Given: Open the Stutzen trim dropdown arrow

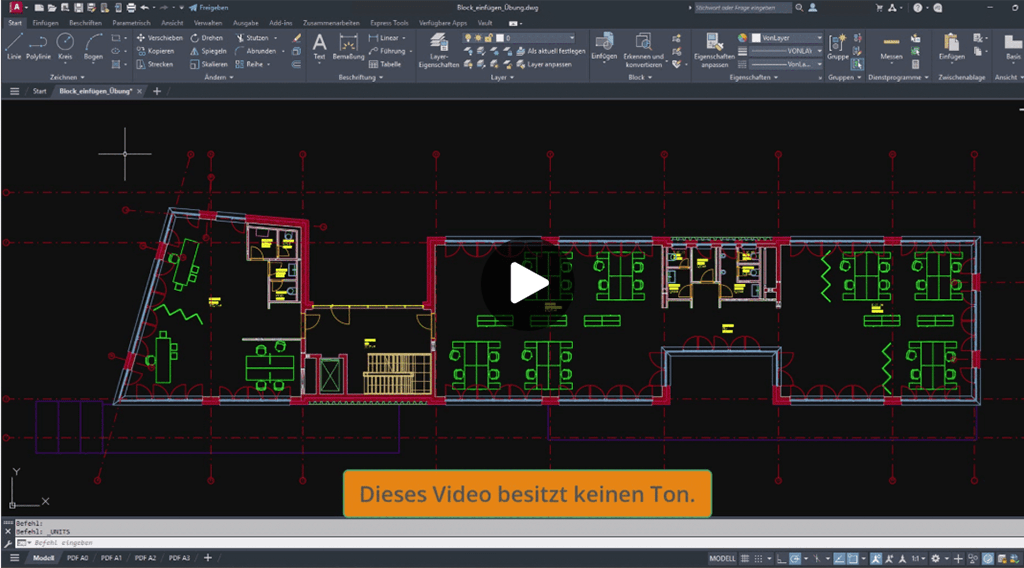Looking at the screenshot, I should [276, 38].
